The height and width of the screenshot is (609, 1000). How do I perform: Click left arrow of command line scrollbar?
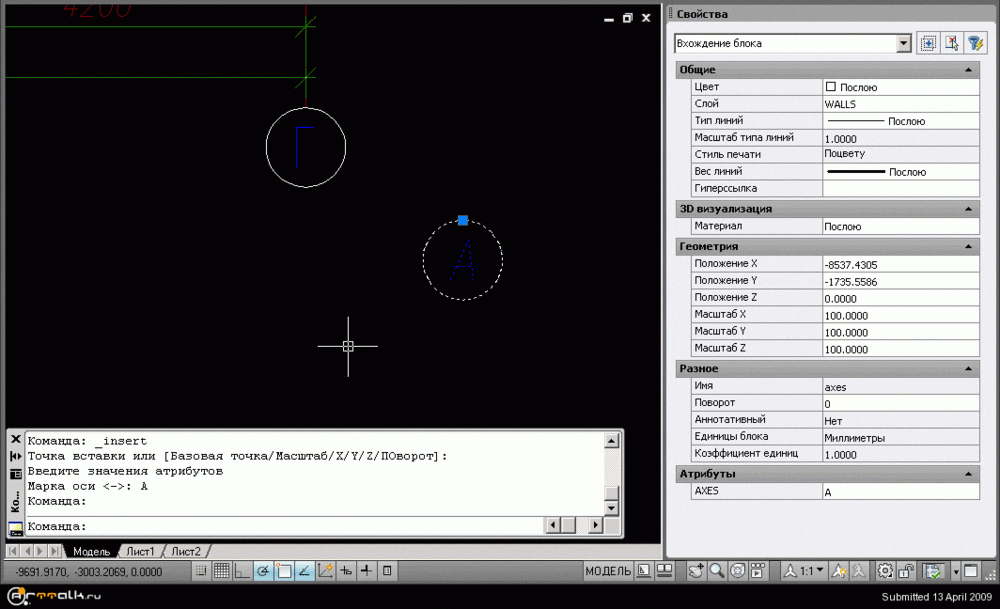tap(552, 525)
